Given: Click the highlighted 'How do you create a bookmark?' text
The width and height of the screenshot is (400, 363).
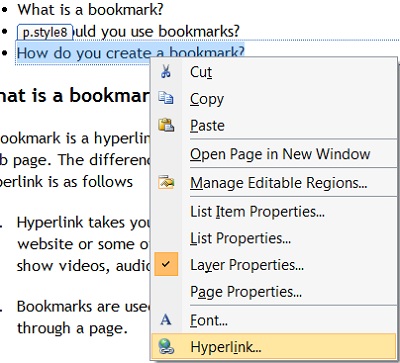Looking at the screenshot, I should 131,53.
